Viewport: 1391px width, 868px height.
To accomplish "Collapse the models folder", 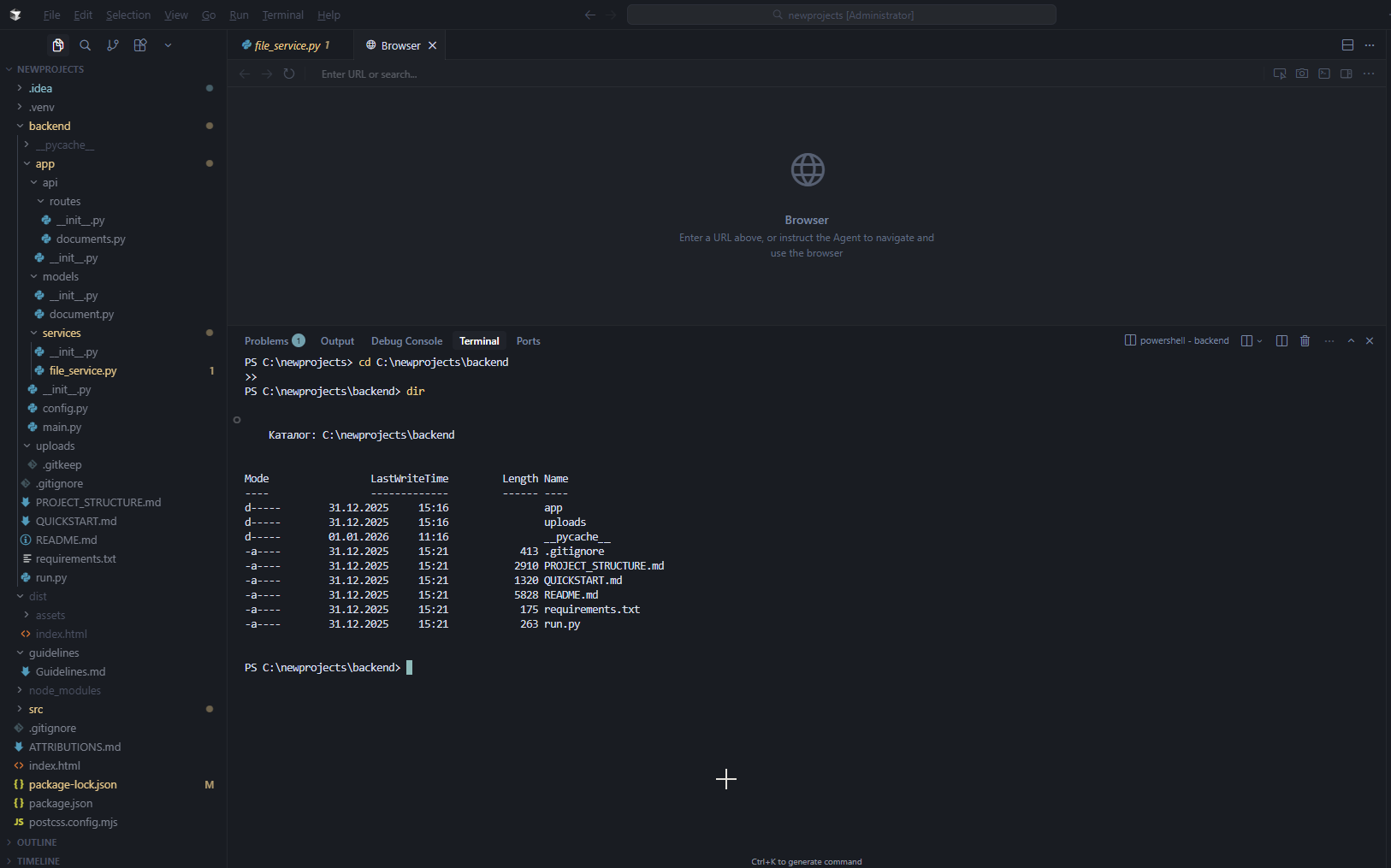I will 113,276.
